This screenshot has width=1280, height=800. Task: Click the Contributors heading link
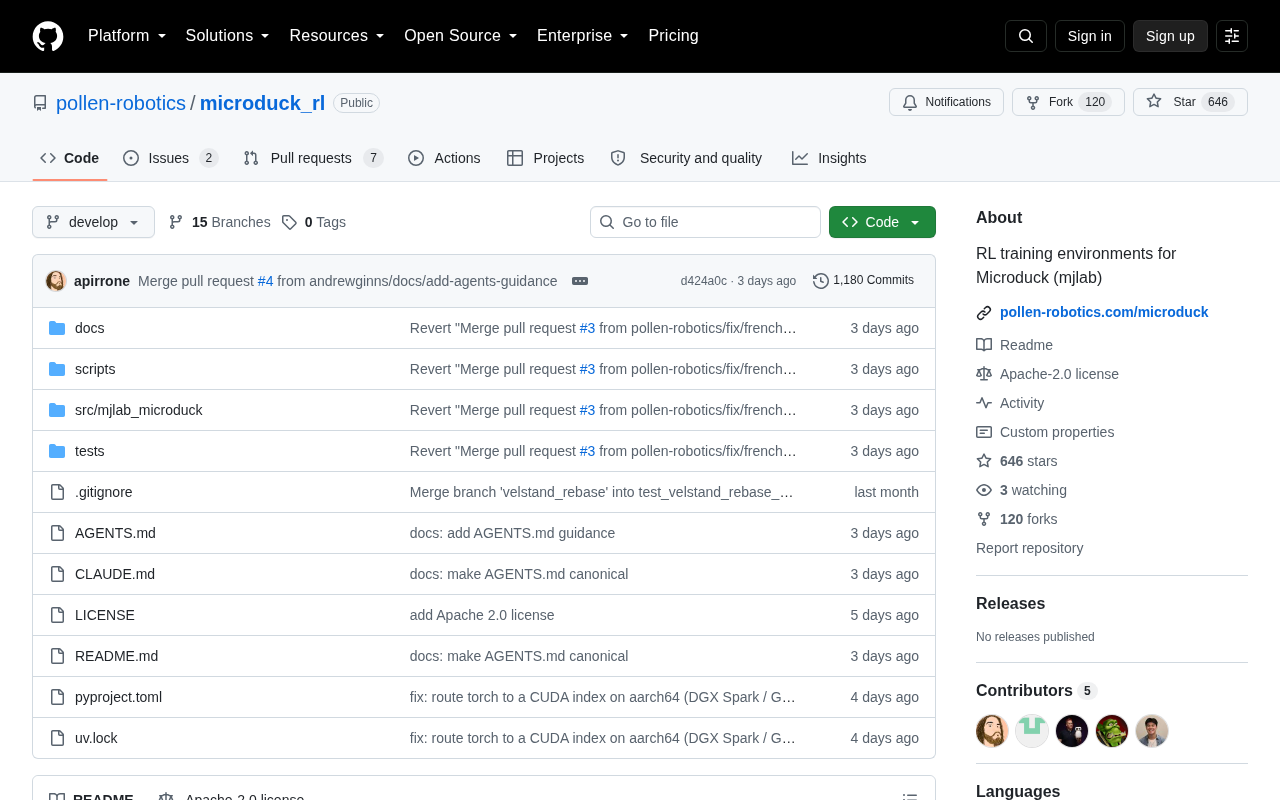(1036, 691)
